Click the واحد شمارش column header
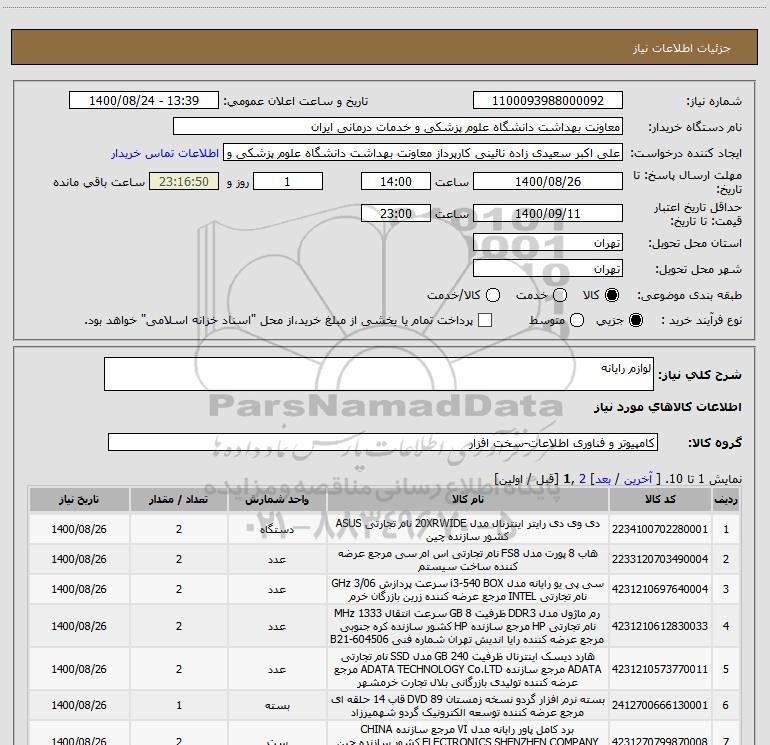 click(x=277, y=499)
